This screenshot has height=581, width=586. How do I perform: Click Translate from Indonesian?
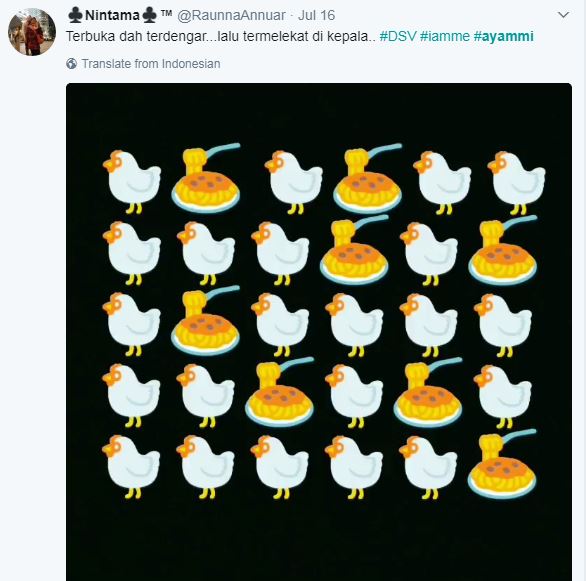pyautogui.click(x=151, y=64)
